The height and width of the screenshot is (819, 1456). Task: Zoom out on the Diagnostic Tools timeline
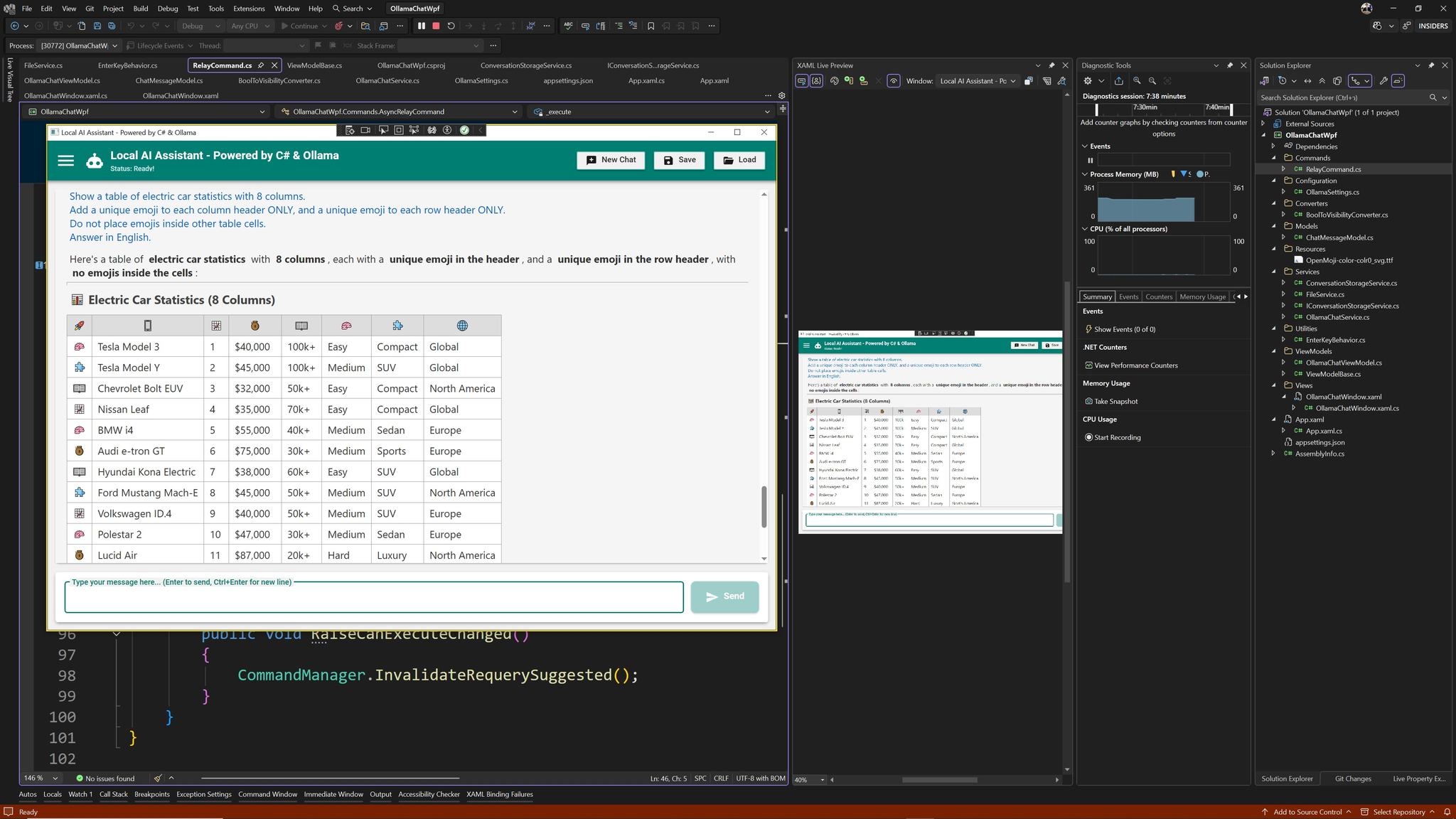click(1152, 81)
